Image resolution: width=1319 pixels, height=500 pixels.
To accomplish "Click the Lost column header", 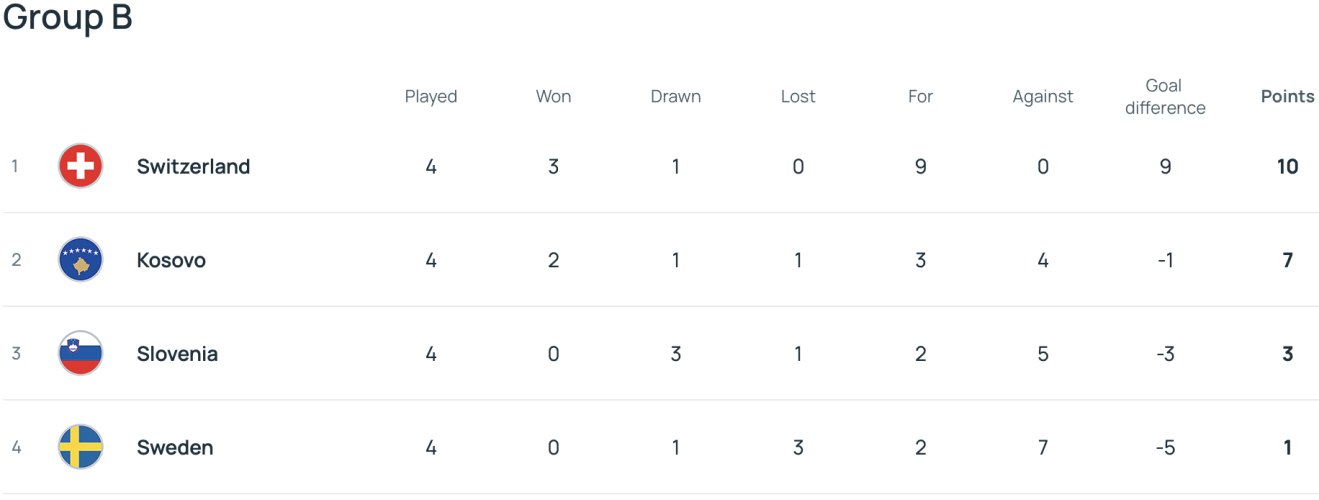I will [798, 96].
